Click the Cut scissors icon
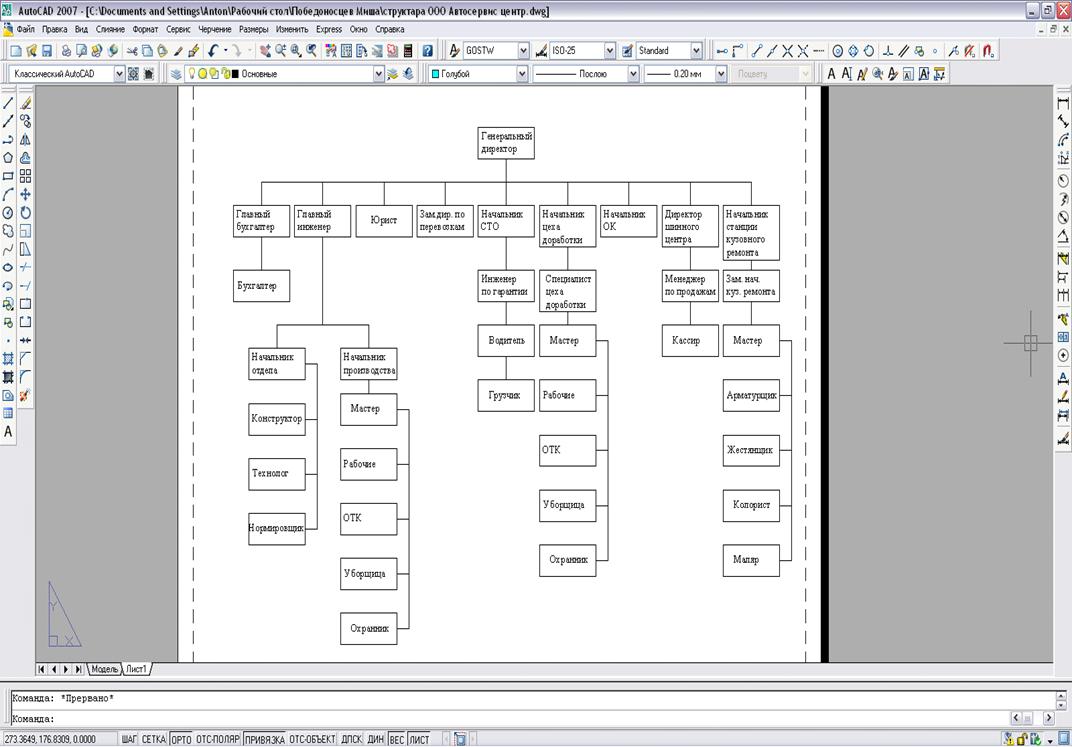This screenshot has width=1072, height=747. 131,50
